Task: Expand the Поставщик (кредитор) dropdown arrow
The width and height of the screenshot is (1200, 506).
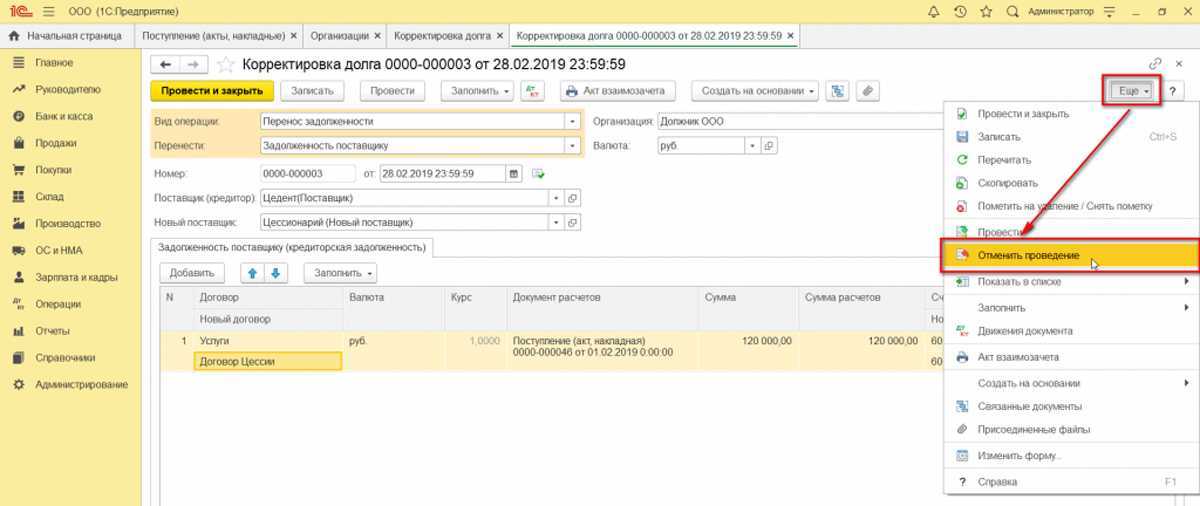Action: click(x=557, y=198)
